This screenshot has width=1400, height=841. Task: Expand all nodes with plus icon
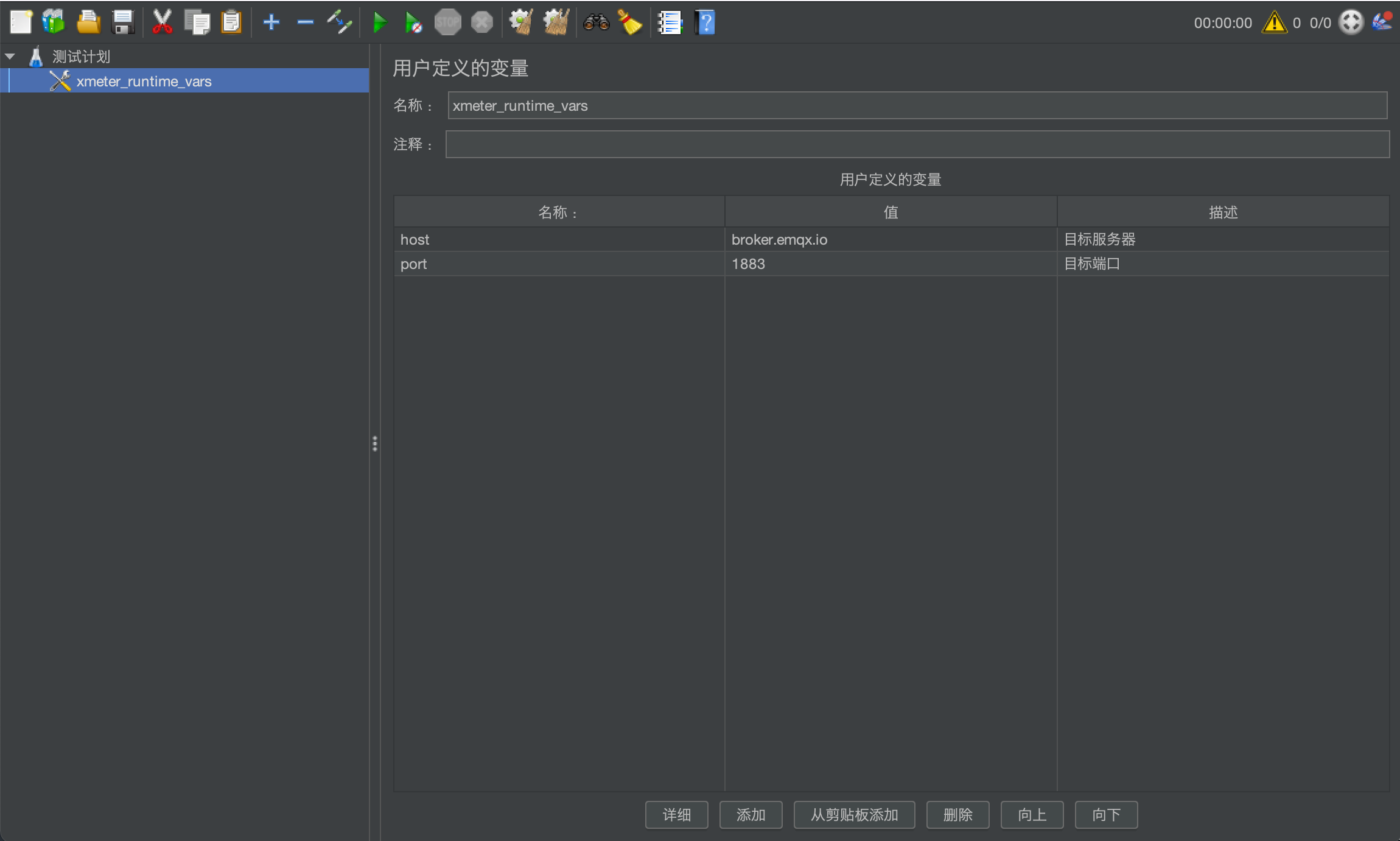pos(271,23)
